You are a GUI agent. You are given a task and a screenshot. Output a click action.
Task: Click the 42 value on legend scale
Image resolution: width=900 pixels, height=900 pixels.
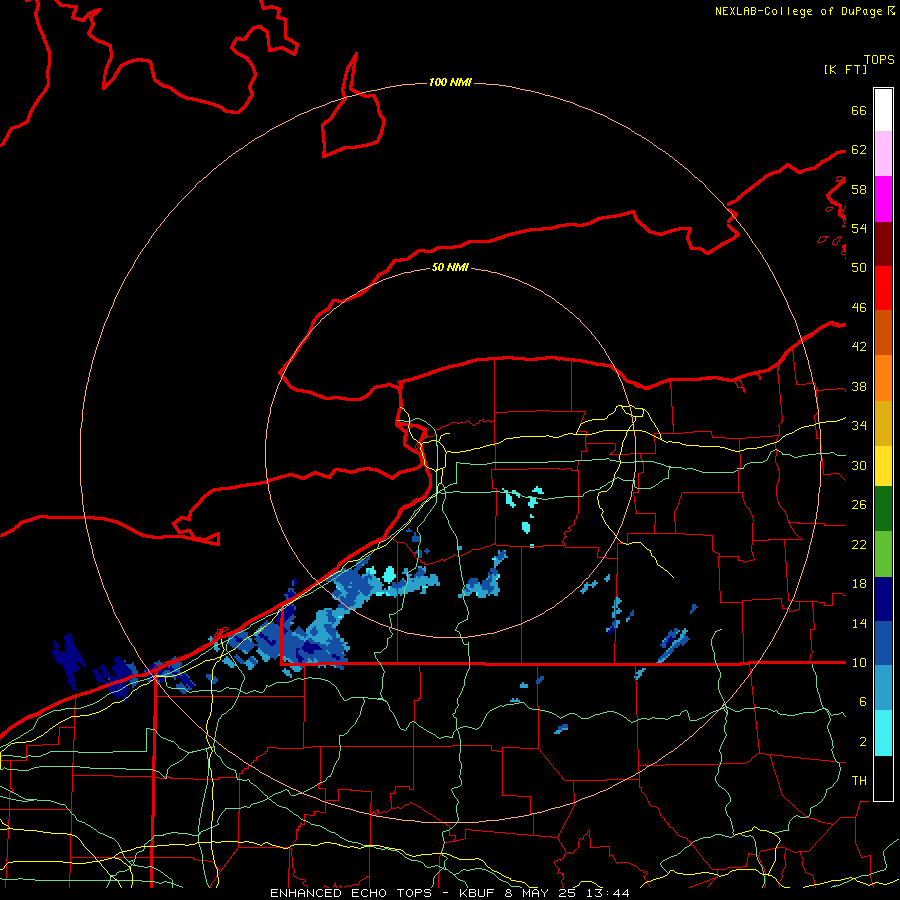859,346
